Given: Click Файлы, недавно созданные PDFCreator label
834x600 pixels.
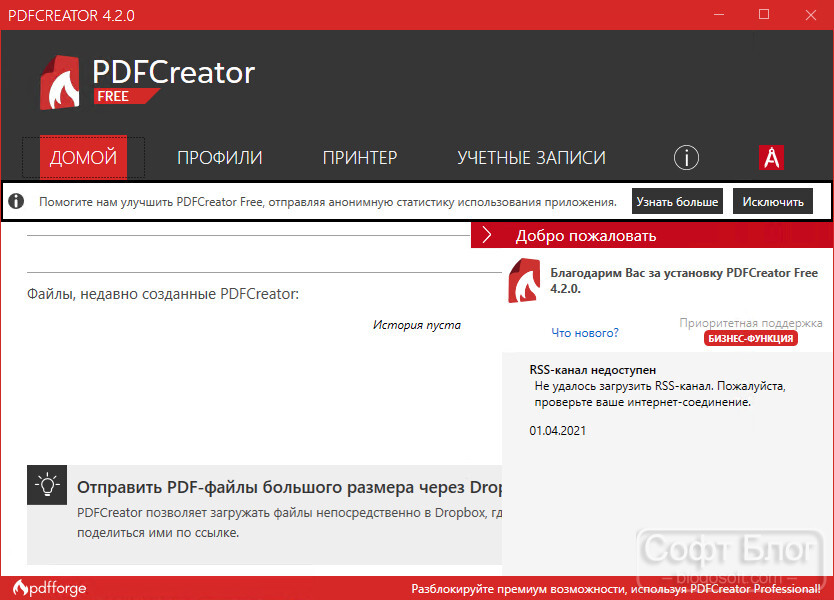Looking at the screenshot, I should pyautogui.click(x=163, y=294).
